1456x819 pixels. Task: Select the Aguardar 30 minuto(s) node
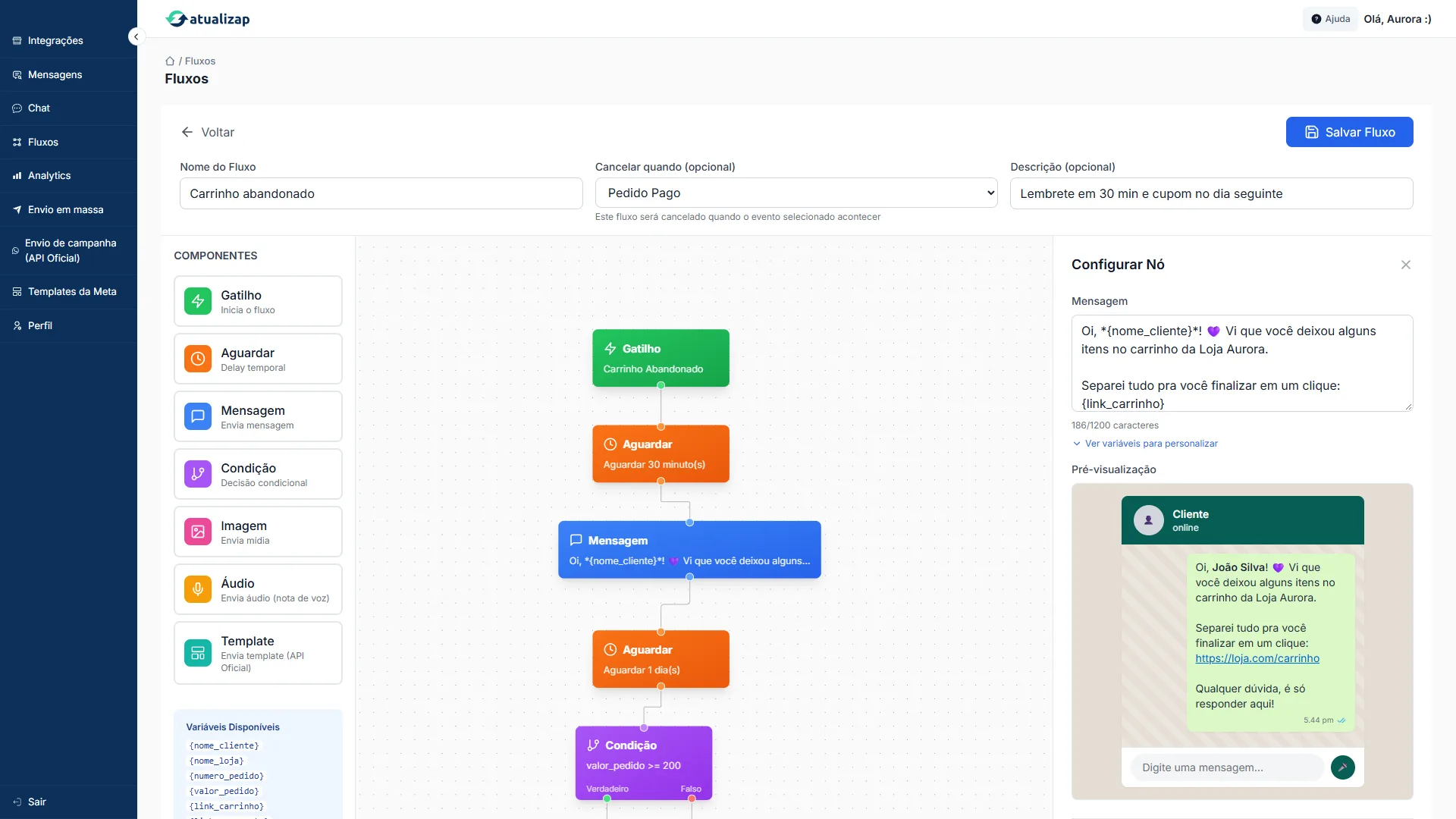(661, 453)
